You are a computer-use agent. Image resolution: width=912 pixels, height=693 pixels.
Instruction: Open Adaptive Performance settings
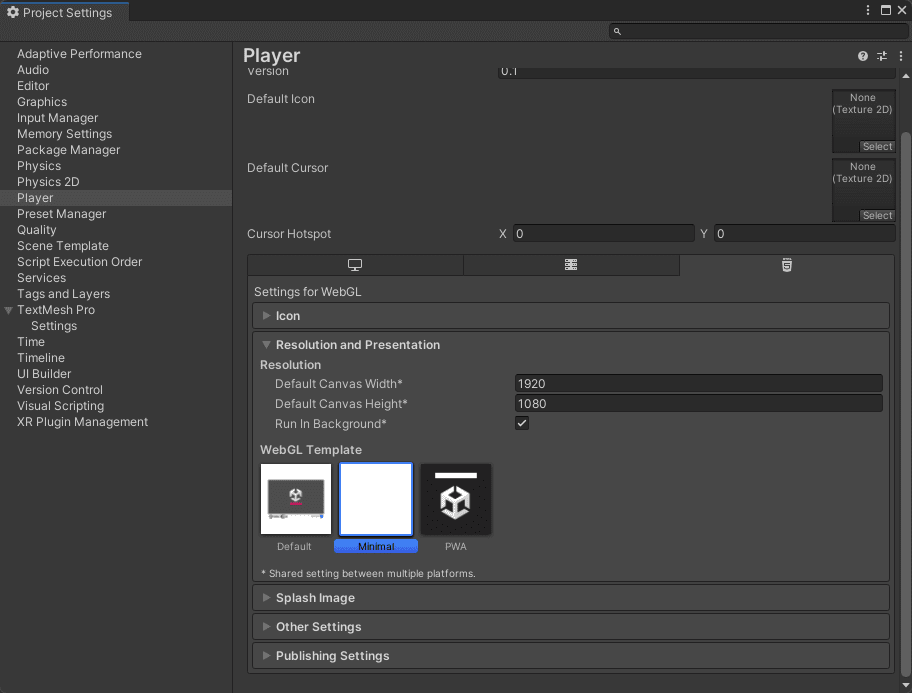pos(79,54)
